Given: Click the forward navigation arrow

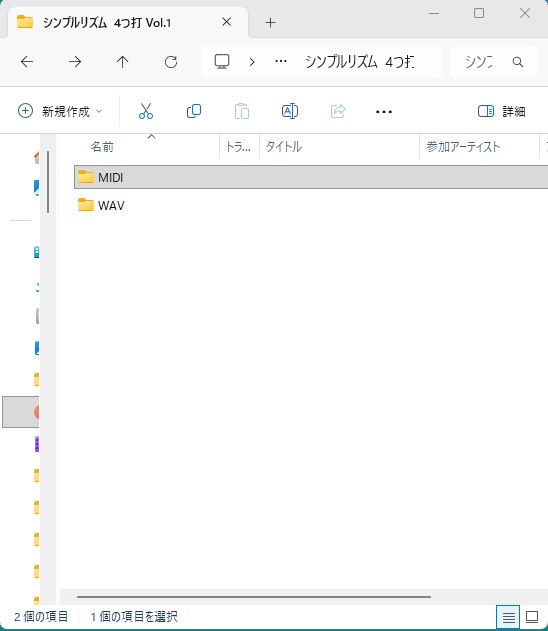Looking at the screenshot, I should (x=75, y=62).
